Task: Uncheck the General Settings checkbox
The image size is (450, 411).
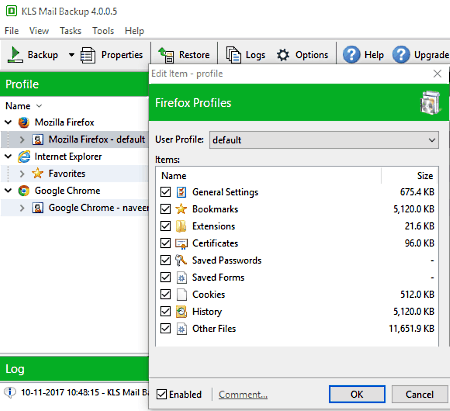Action: (x=165, y=192)
